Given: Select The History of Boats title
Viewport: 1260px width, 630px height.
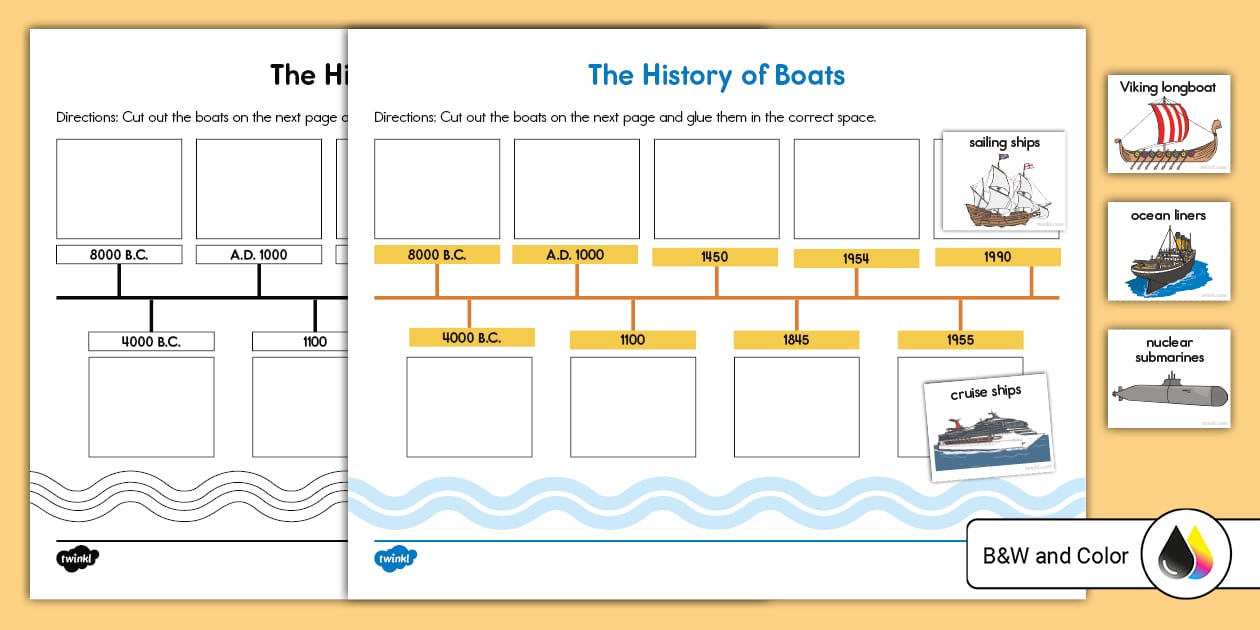Looking at the screenshot, I should [716, 76].
